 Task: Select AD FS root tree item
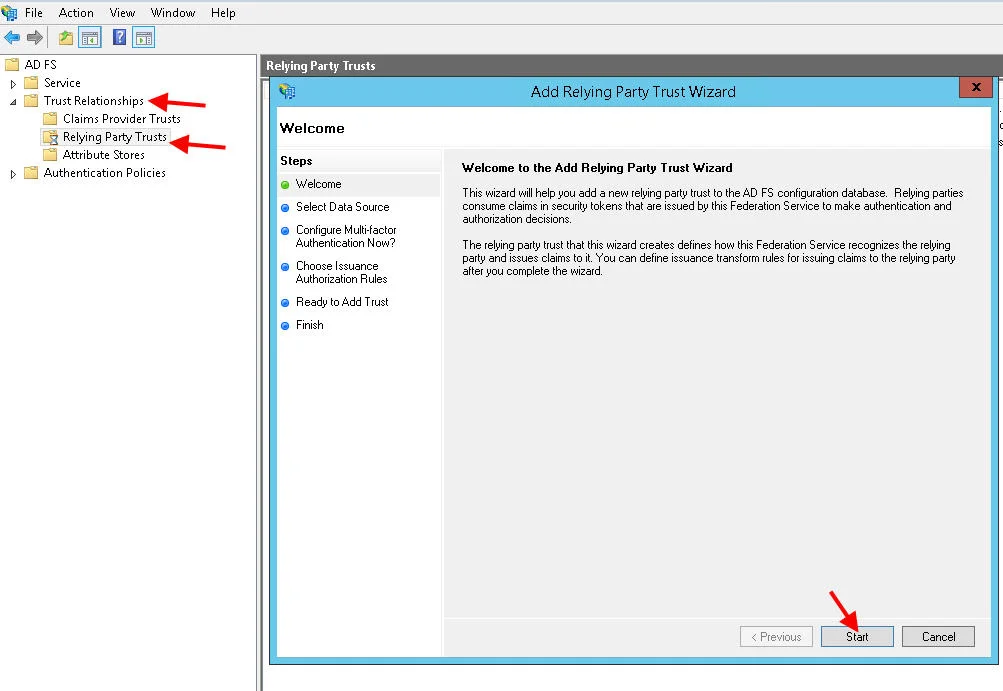[40, 65]
